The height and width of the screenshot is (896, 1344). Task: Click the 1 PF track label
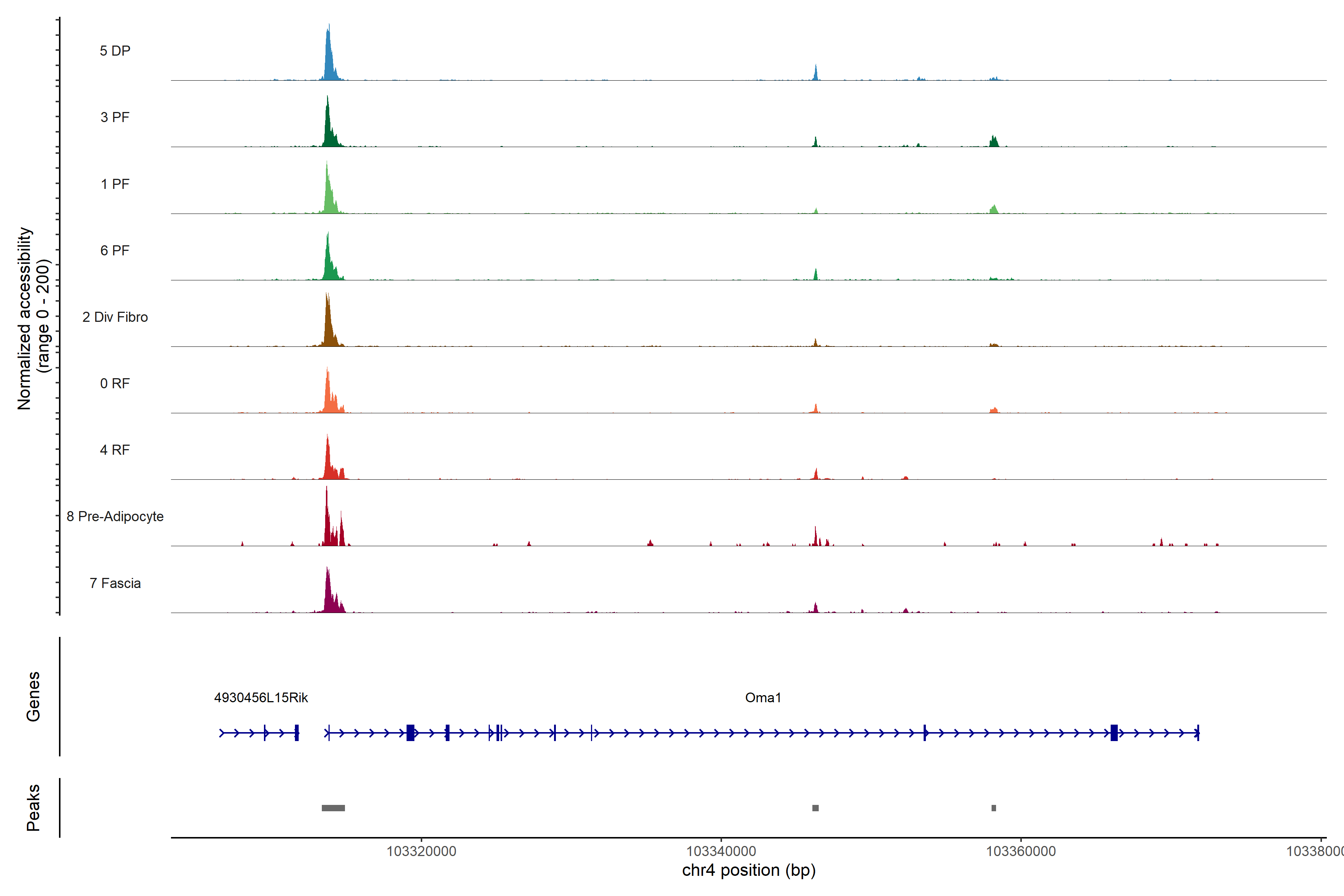[x=115, y=184]
